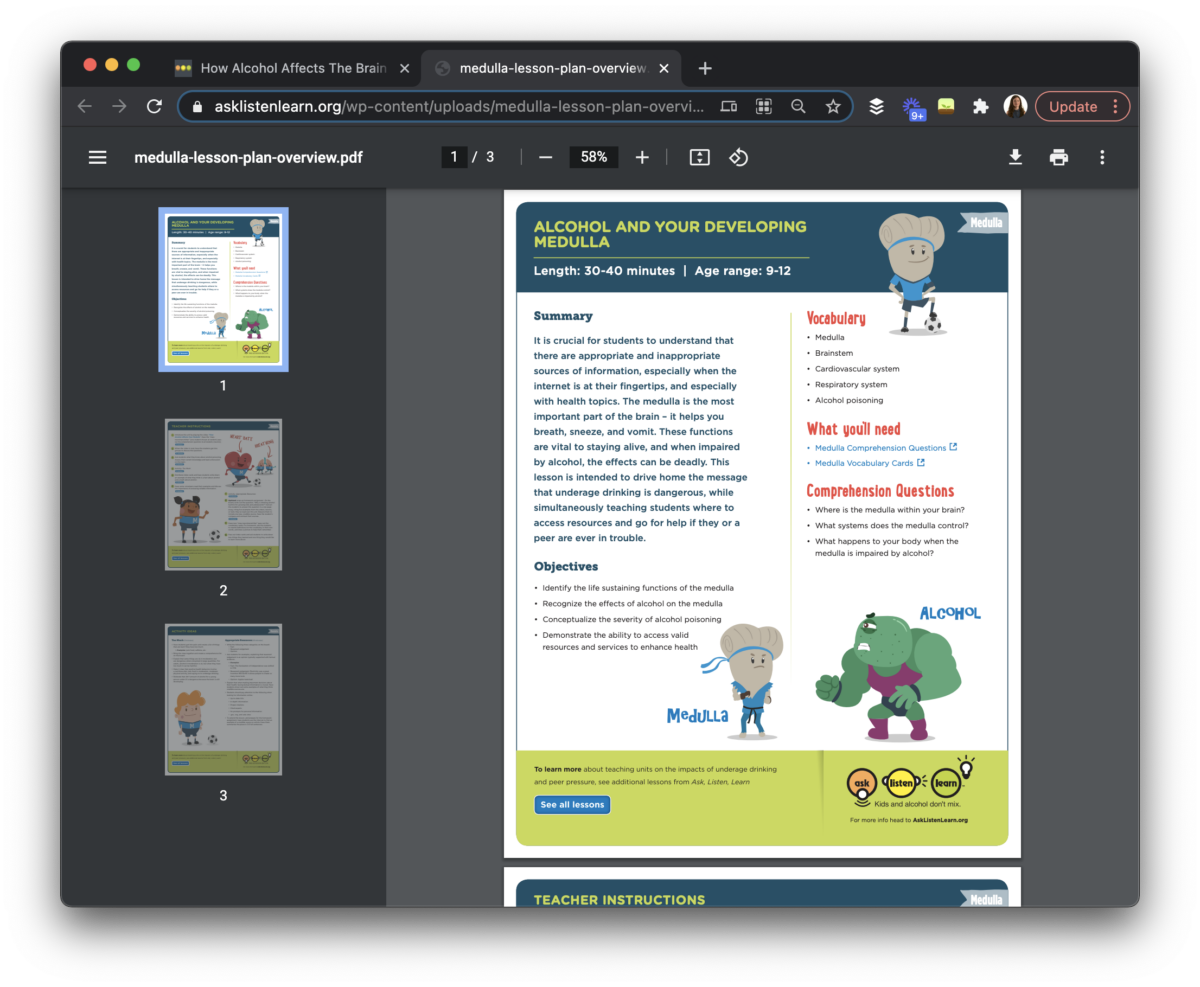The height and width of the screenshot is (987, 1200).
Task: Download the PDF file
Action: (x=1015, y=157)
